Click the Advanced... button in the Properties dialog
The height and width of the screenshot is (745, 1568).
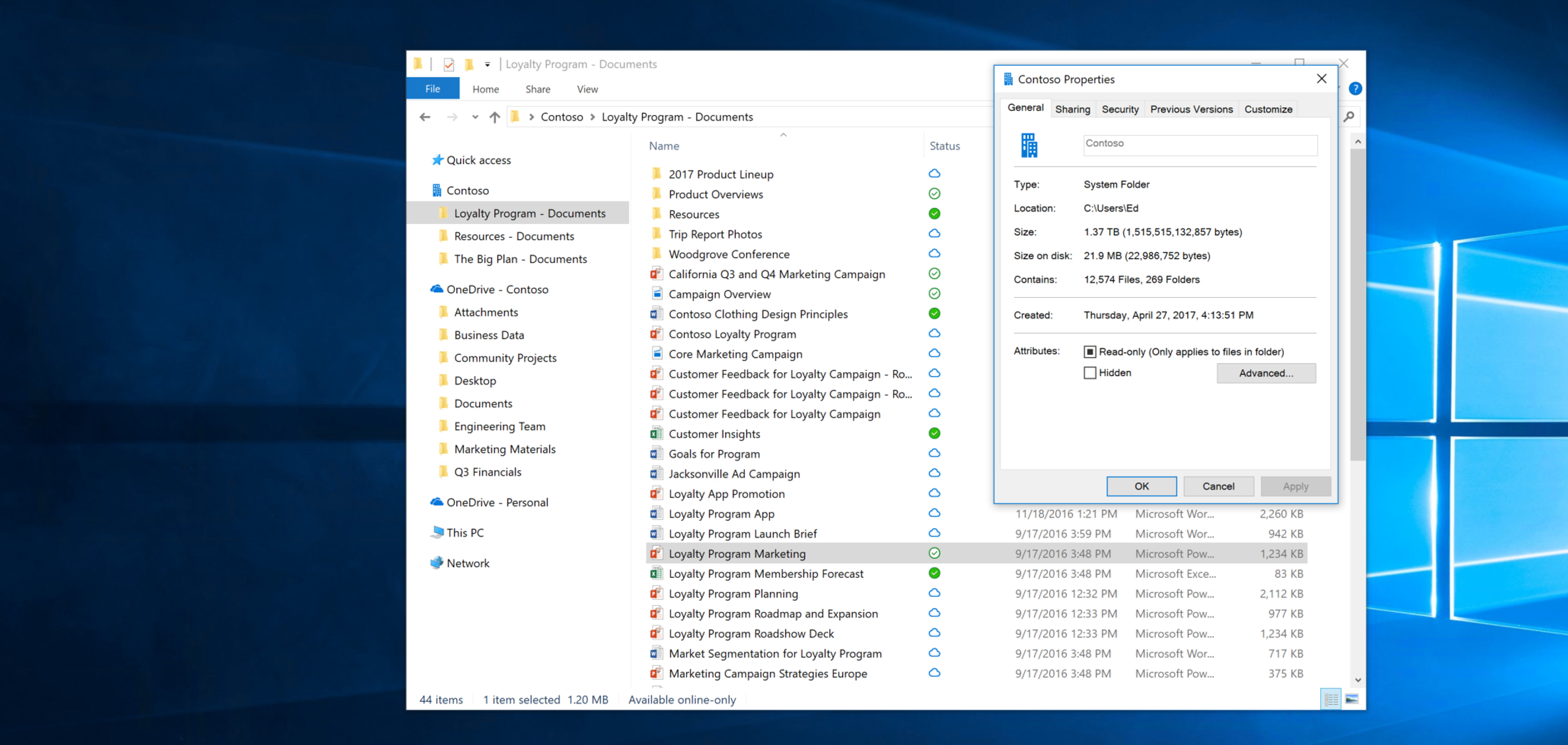(x=1266, y=373)
